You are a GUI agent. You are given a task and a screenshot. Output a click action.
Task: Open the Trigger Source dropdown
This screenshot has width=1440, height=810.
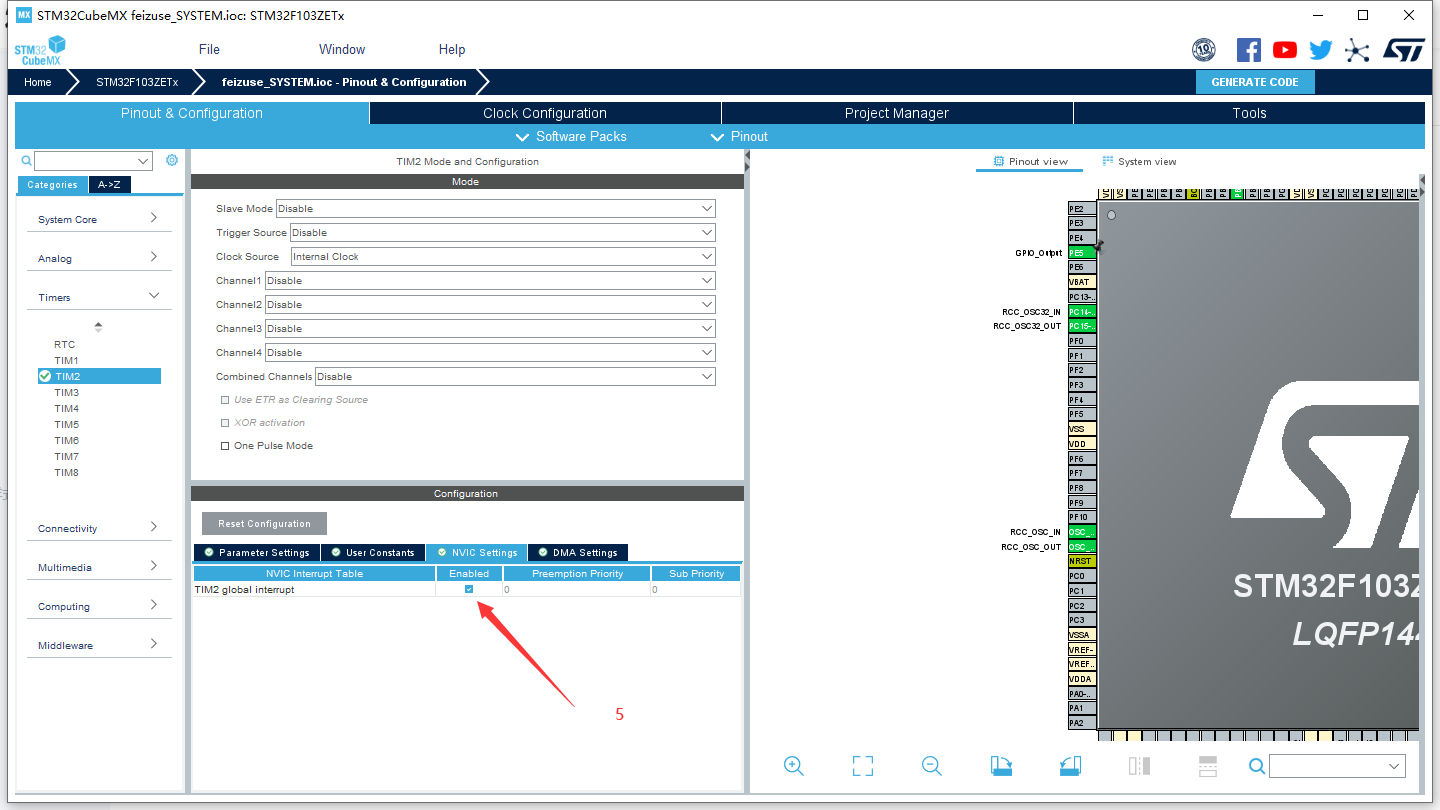(x=503, y=233)
